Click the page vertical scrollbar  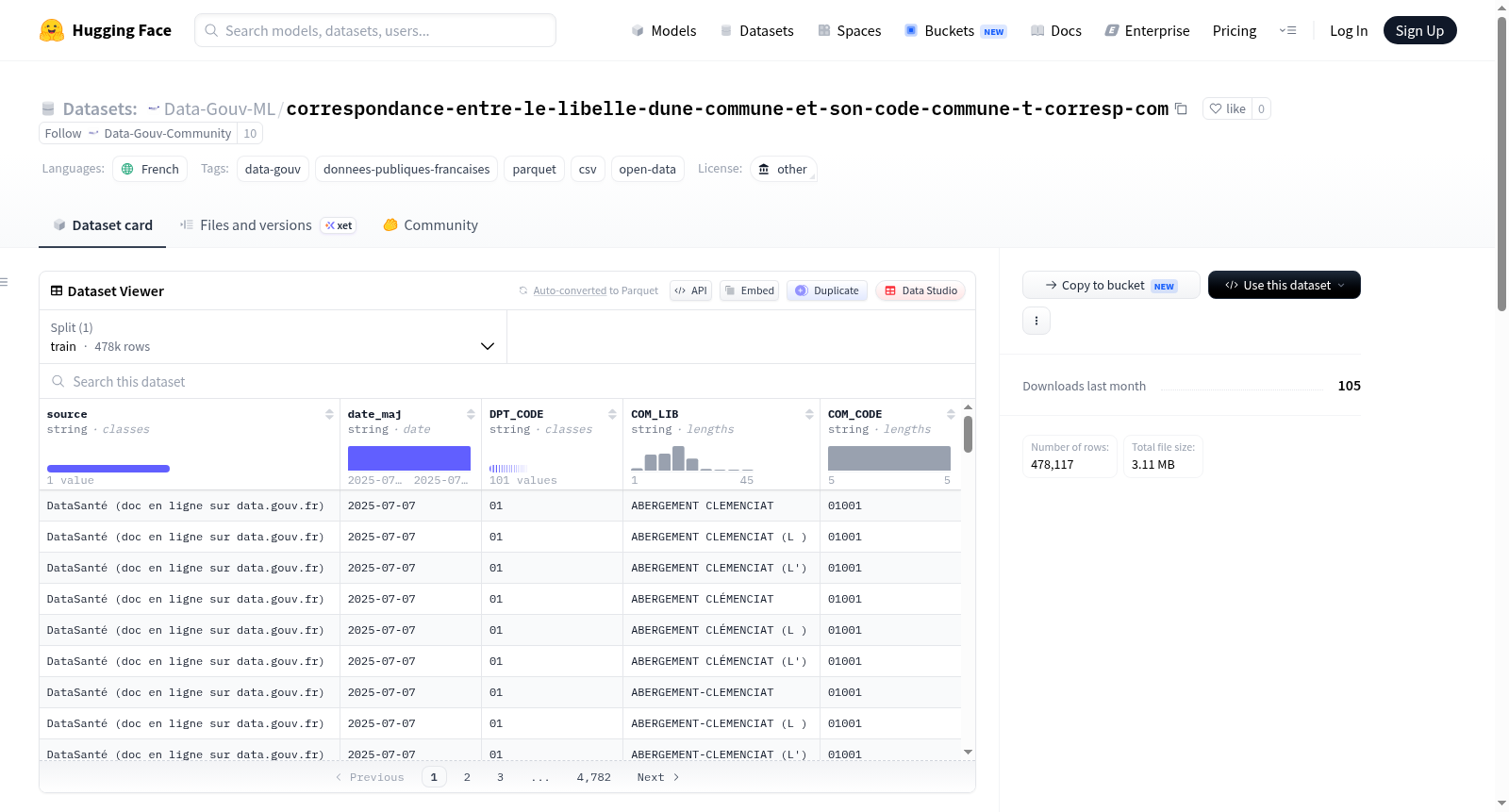point(1501,165)
